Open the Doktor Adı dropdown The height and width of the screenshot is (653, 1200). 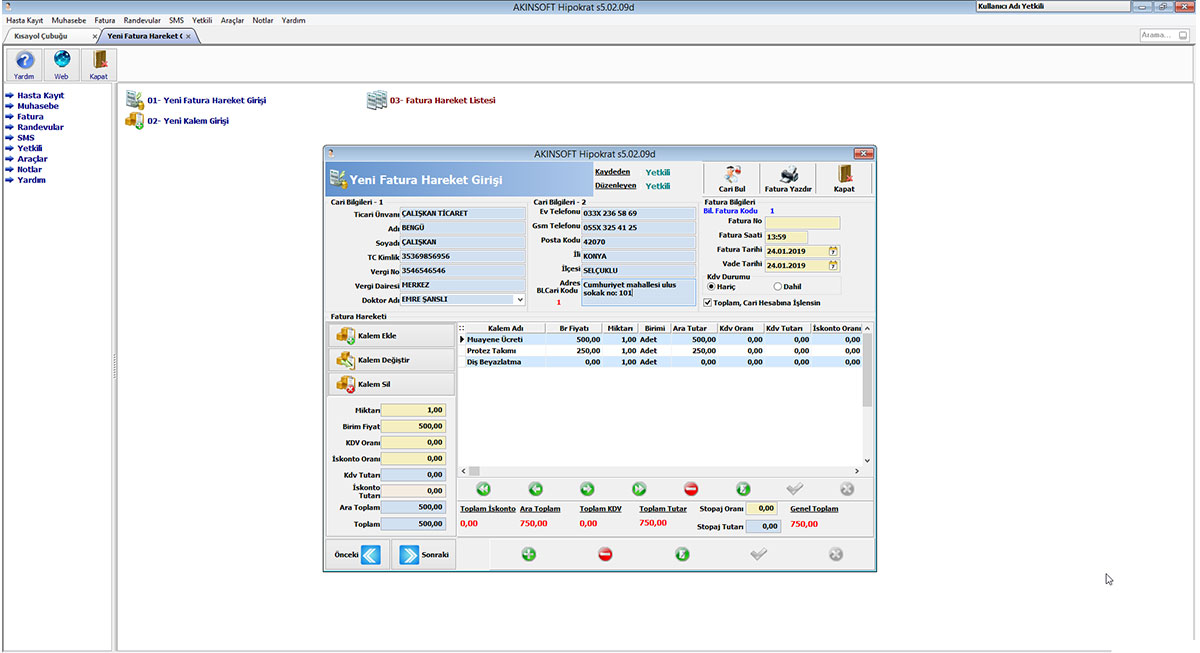520,298
